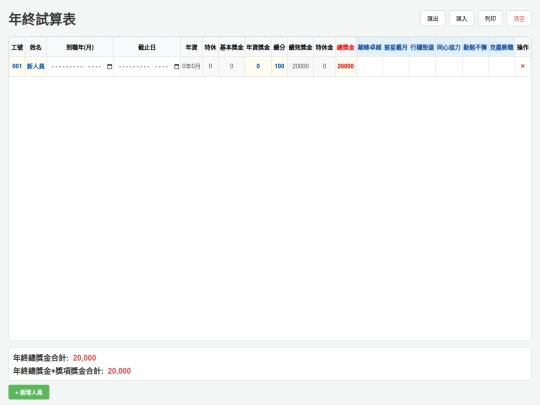The height and width of the screenshot is (405, 540).
Task: Click the 到職年(月) column header
Action: coord(80,47)
